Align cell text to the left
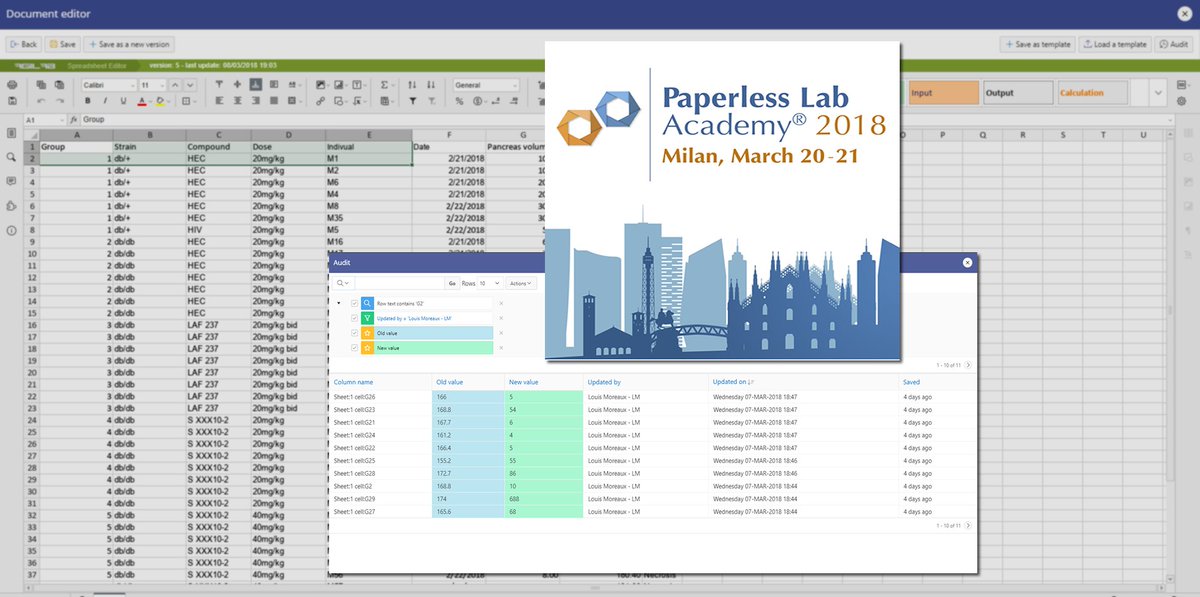1200x597 pixels. (219, 101)
